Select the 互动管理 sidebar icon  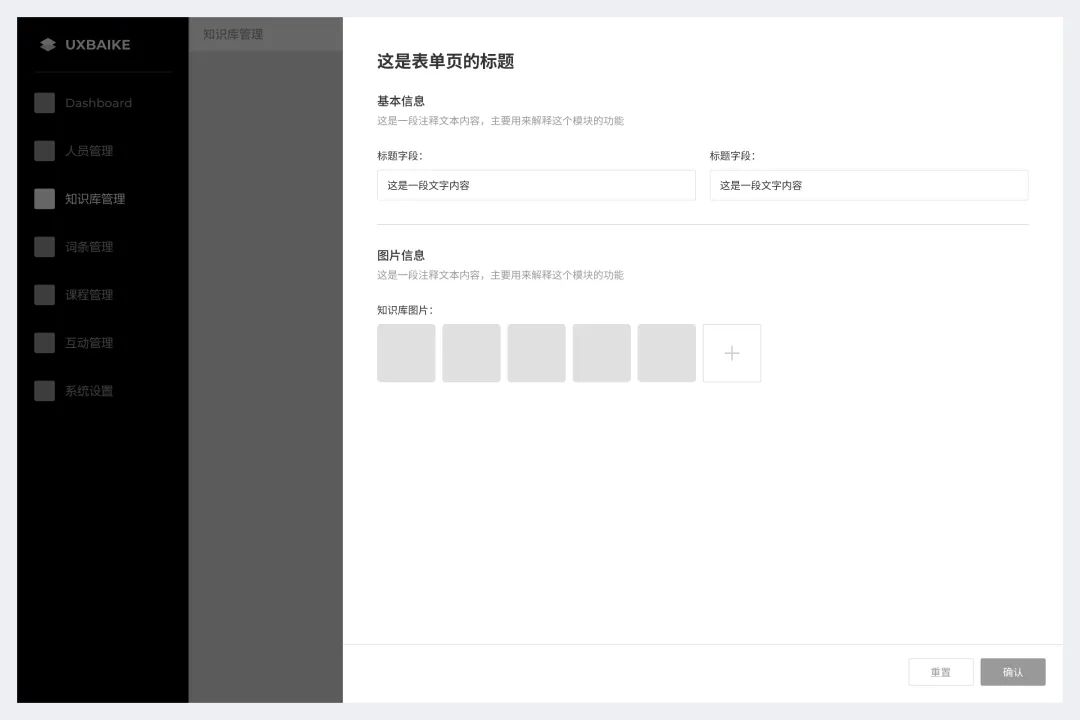click(45, 342)
